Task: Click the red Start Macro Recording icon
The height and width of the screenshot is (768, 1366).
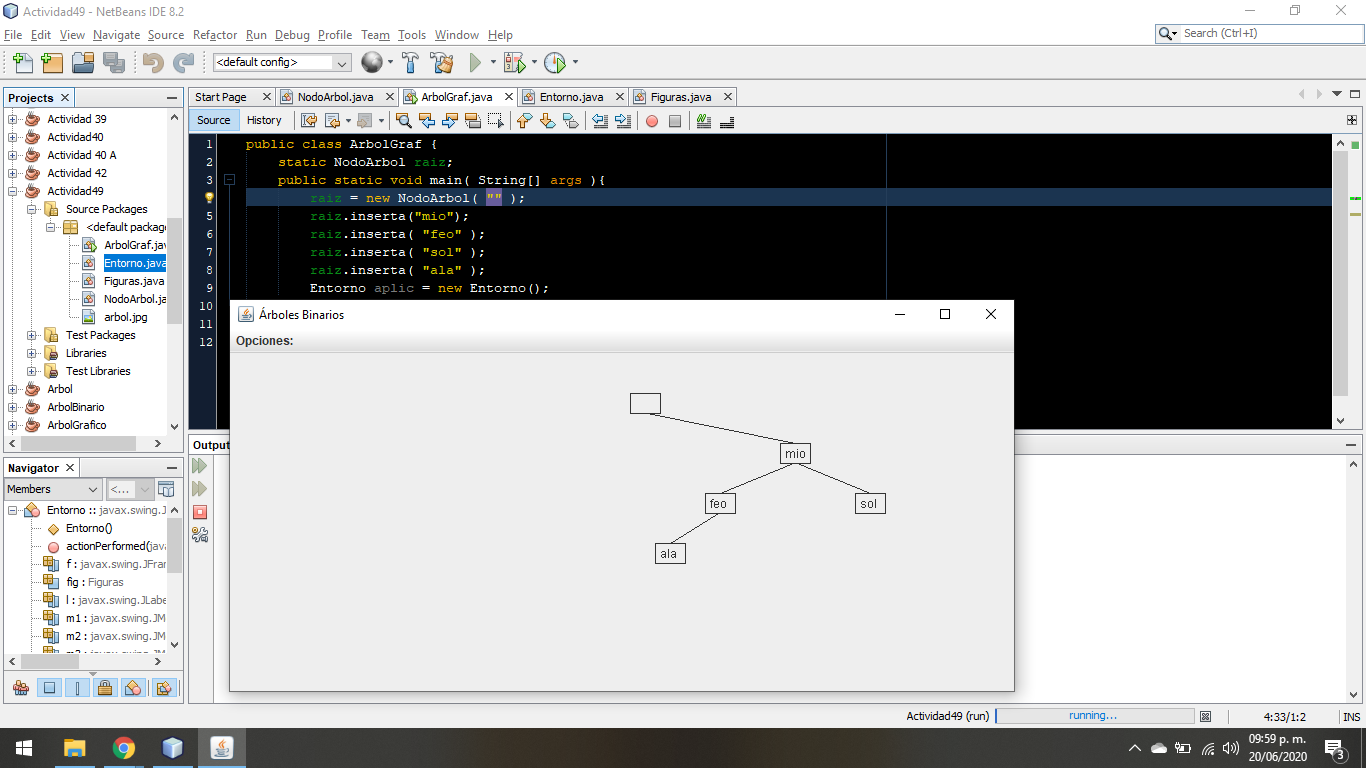Action: pos(652,121)
